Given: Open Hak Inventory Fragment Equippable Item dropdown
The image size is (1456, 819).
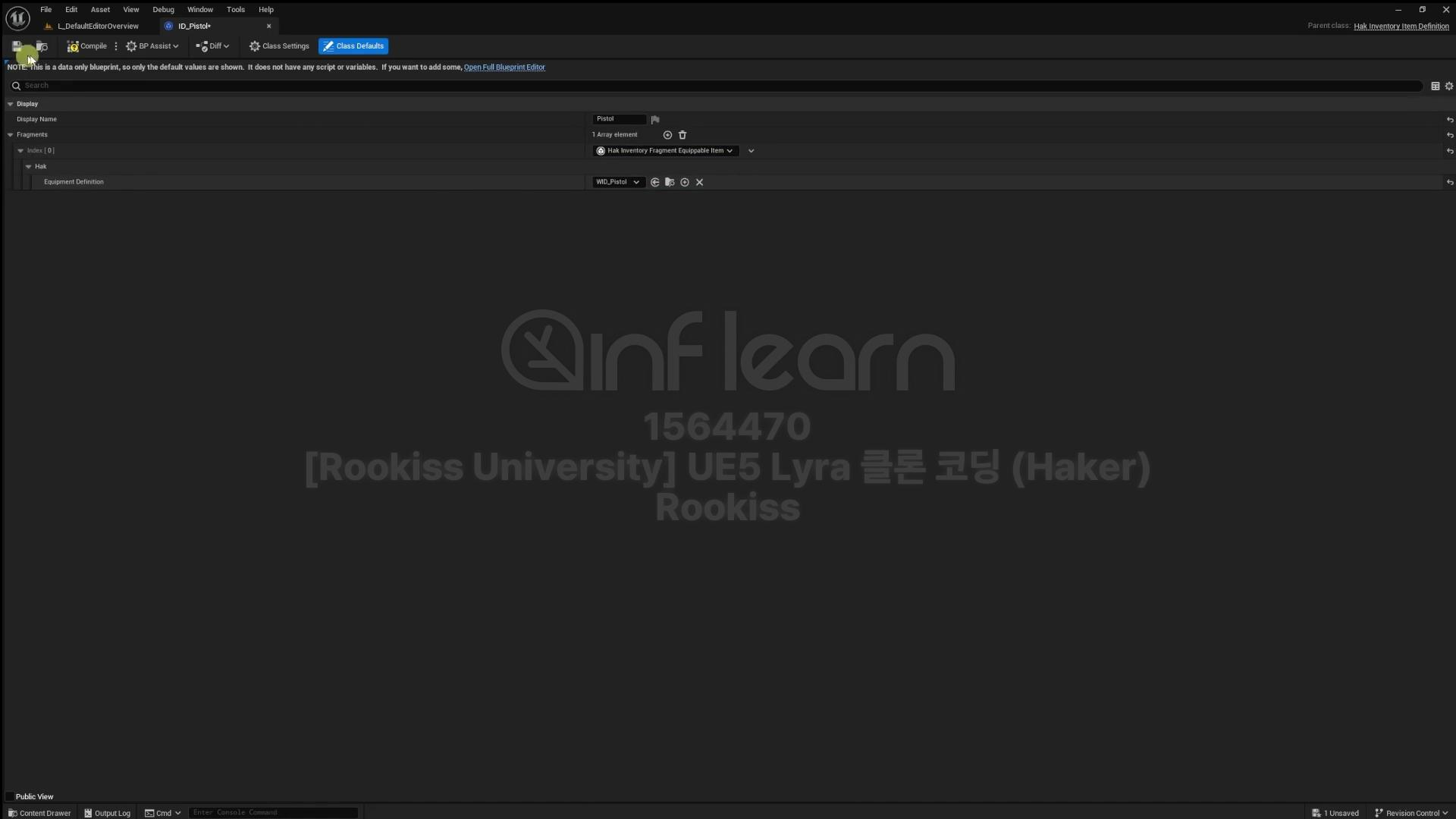Looking at the screenshot, I should point(666,151).
